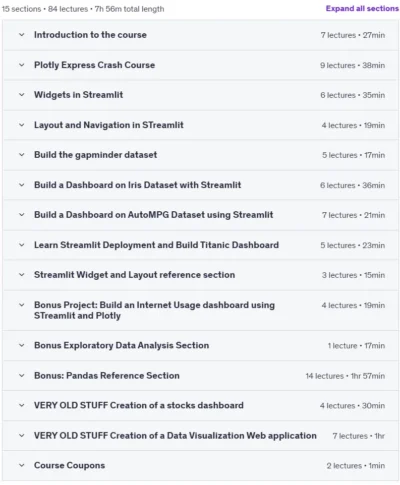
Task: Click the Widgets in Streamlit section title
Action: [x=78, y=95]
